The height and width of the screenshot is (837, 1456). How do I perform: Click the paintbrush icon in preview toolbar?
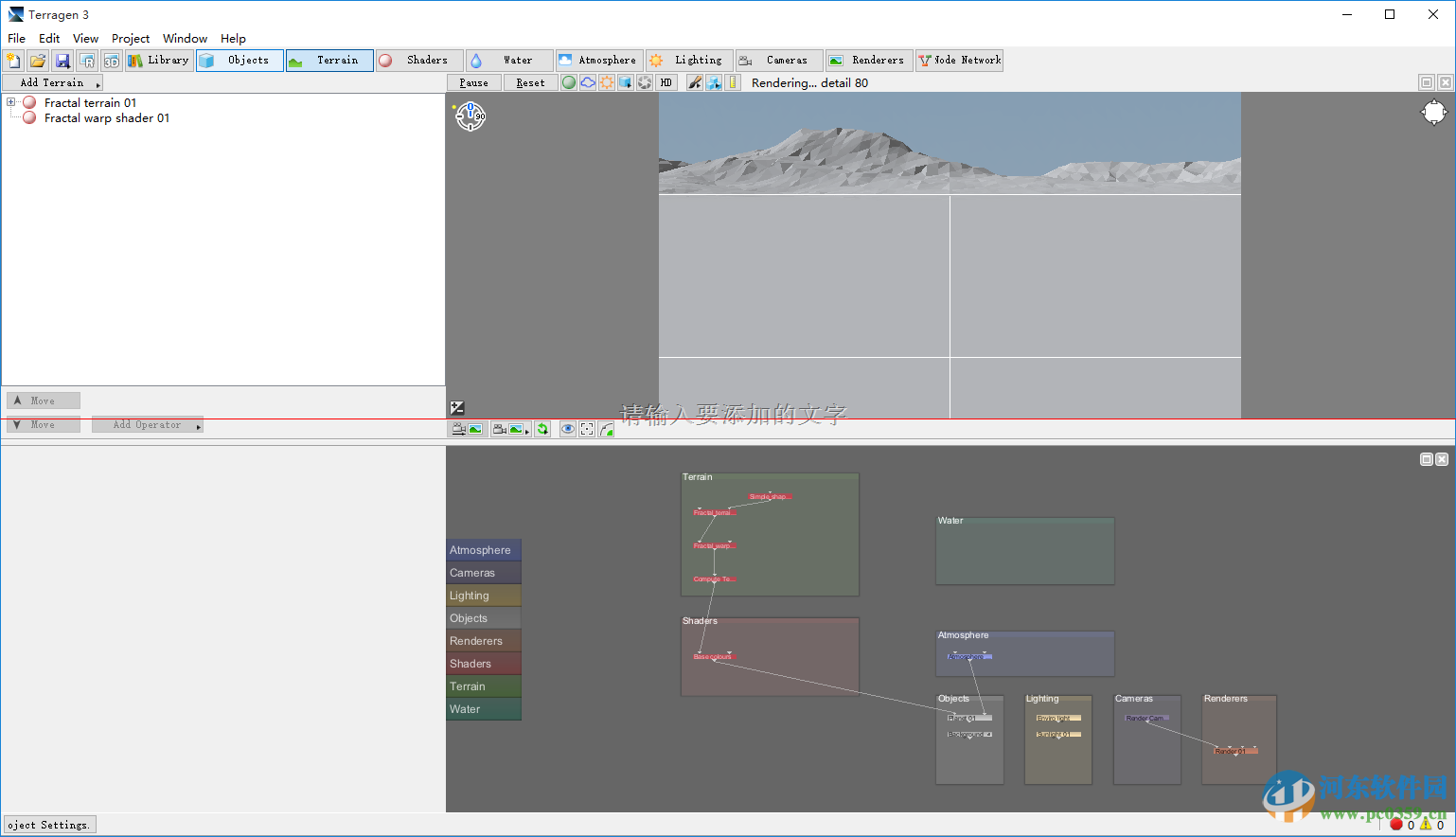tap(695, 83)
